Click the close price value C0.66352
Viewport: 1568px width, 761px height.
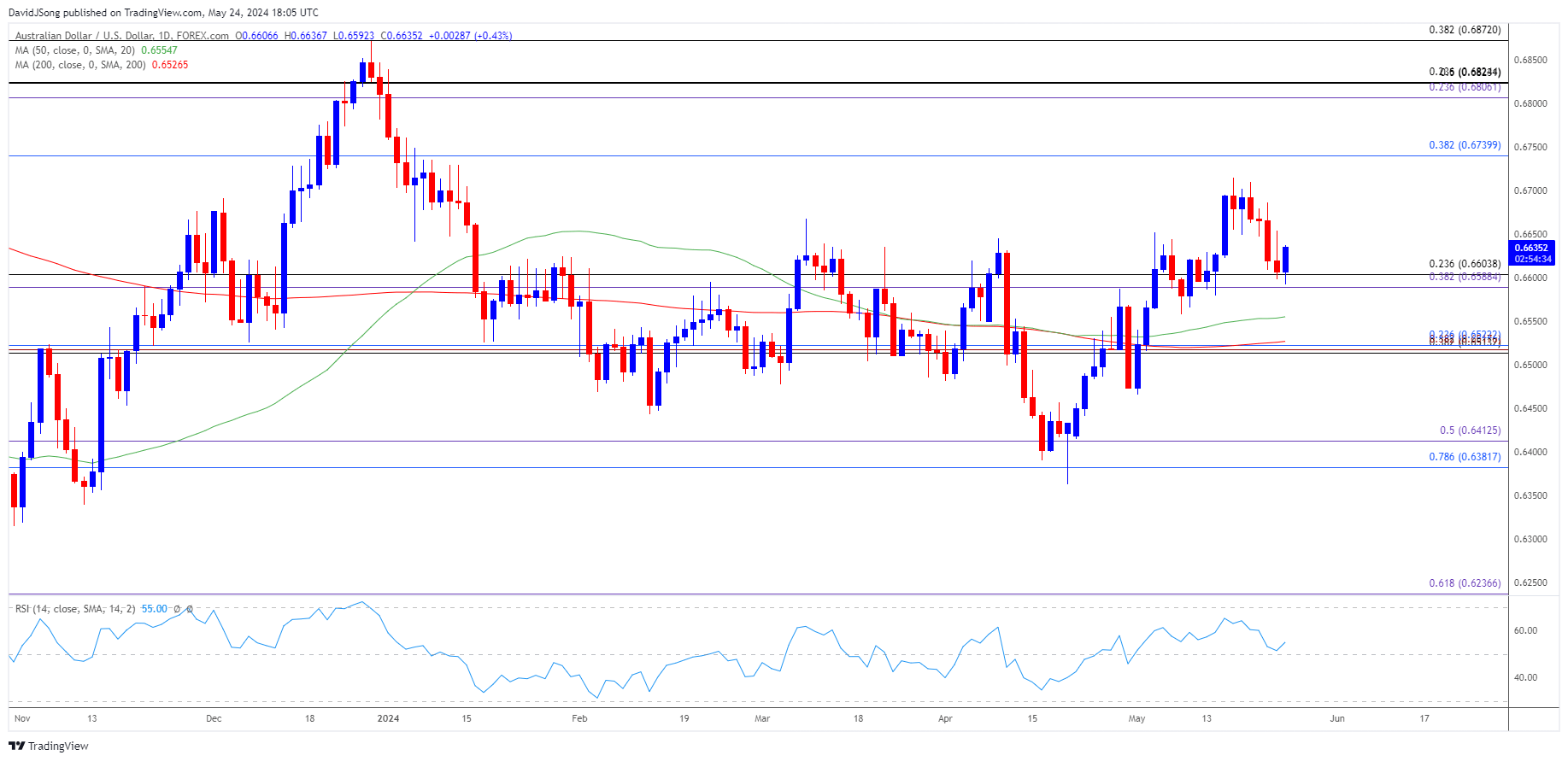click(401, 36)
